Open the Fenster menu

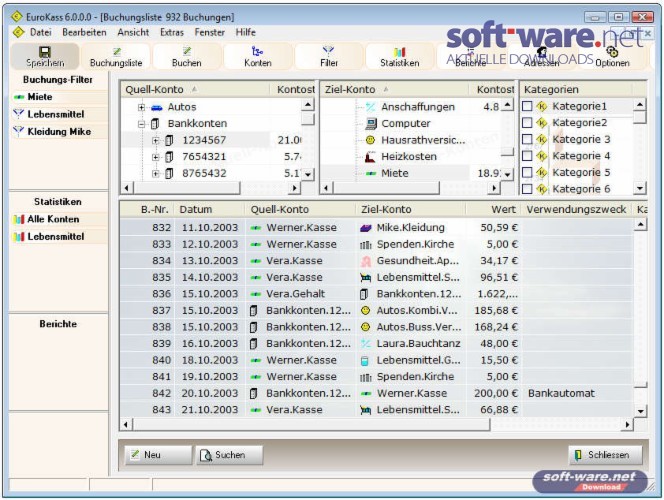(210, 32)
